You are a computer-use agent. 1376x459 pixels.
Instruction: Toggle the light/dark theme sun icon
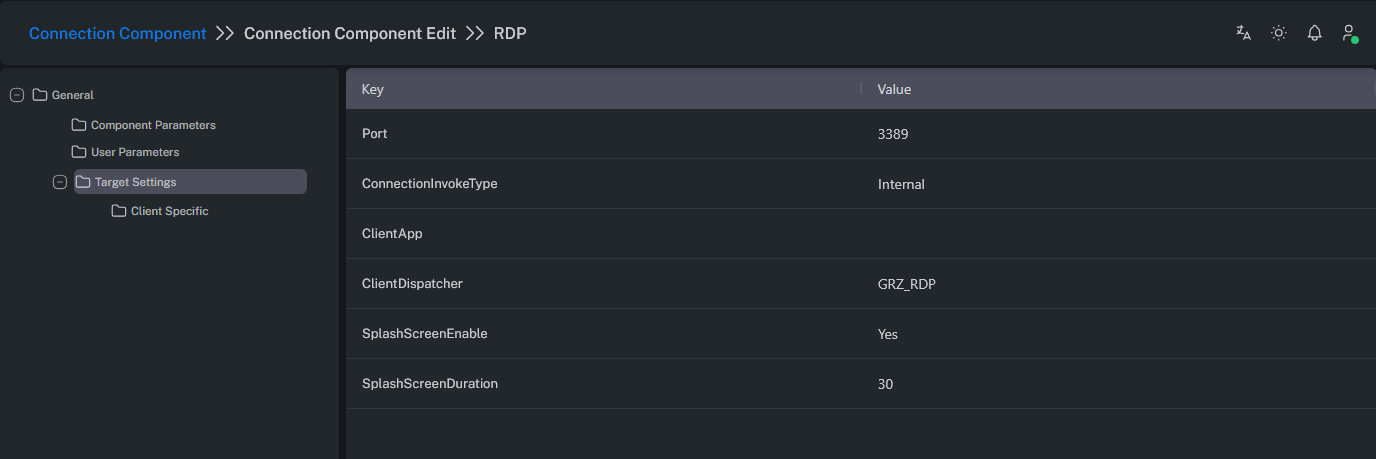tap(1278, 33)
